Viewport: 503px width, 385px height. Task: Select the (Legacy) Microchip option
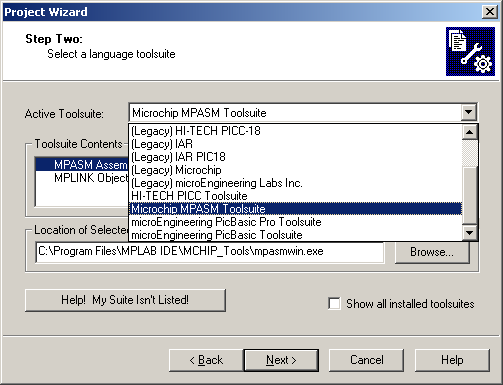click(295, 170)
